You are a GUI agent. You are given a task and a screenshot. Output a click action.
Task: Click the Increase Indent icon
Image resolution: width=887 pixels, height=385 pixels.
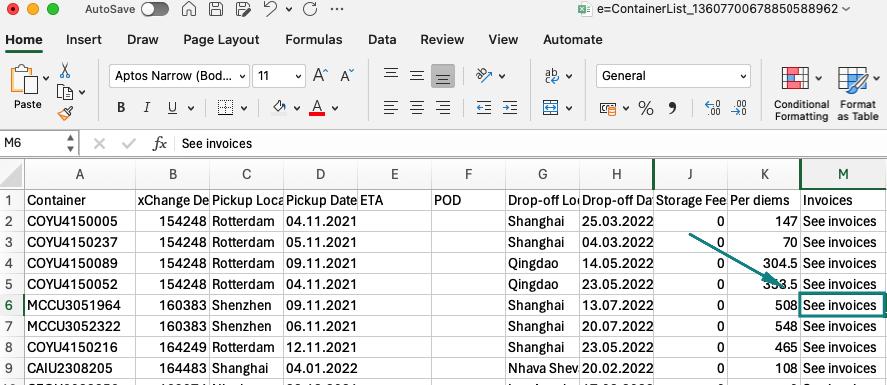coord(510,107)
